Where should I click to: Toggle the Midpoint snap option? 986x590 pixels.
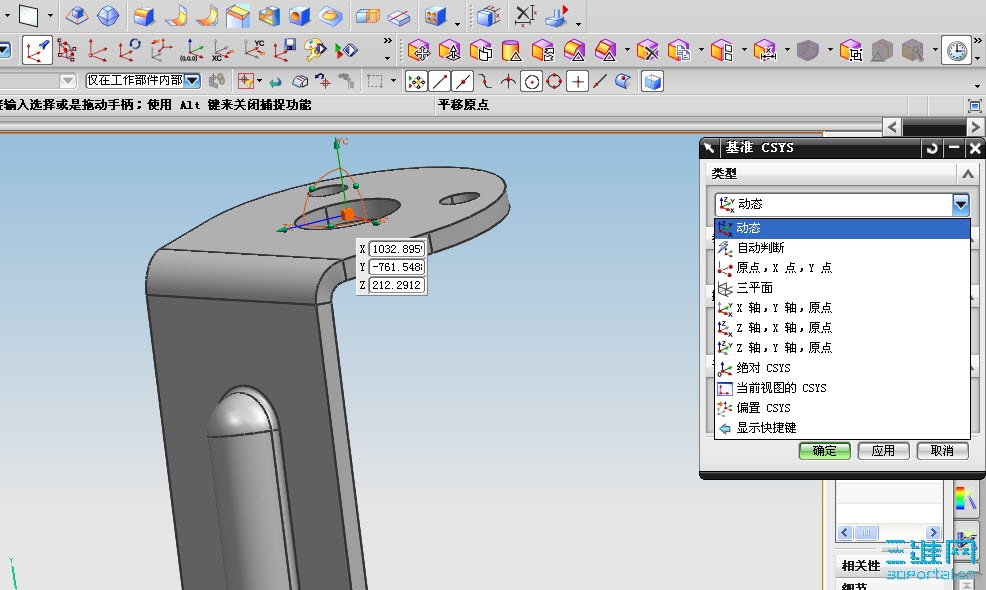462,82
